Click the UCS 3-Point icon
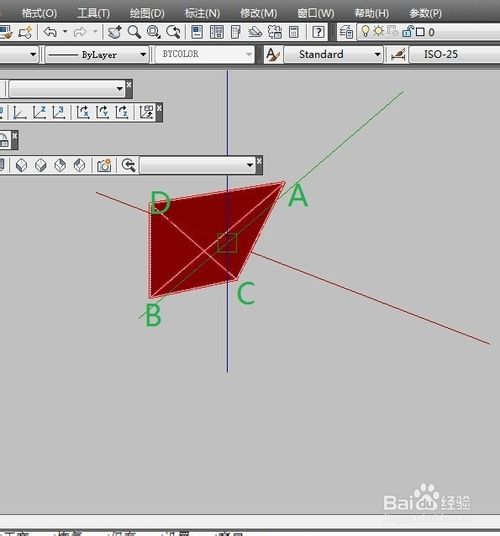The width and height of the screenshot is (500, 536). 58,112
